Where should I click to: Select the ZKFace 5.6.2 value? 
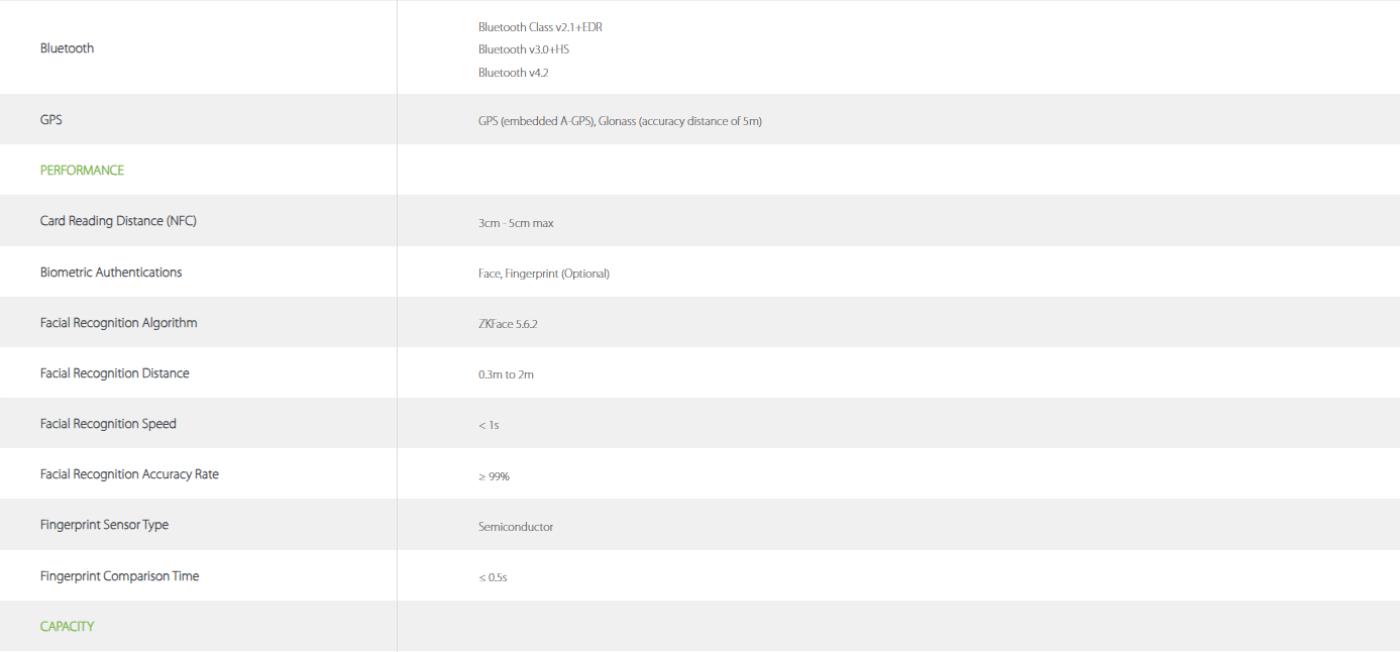509,324
